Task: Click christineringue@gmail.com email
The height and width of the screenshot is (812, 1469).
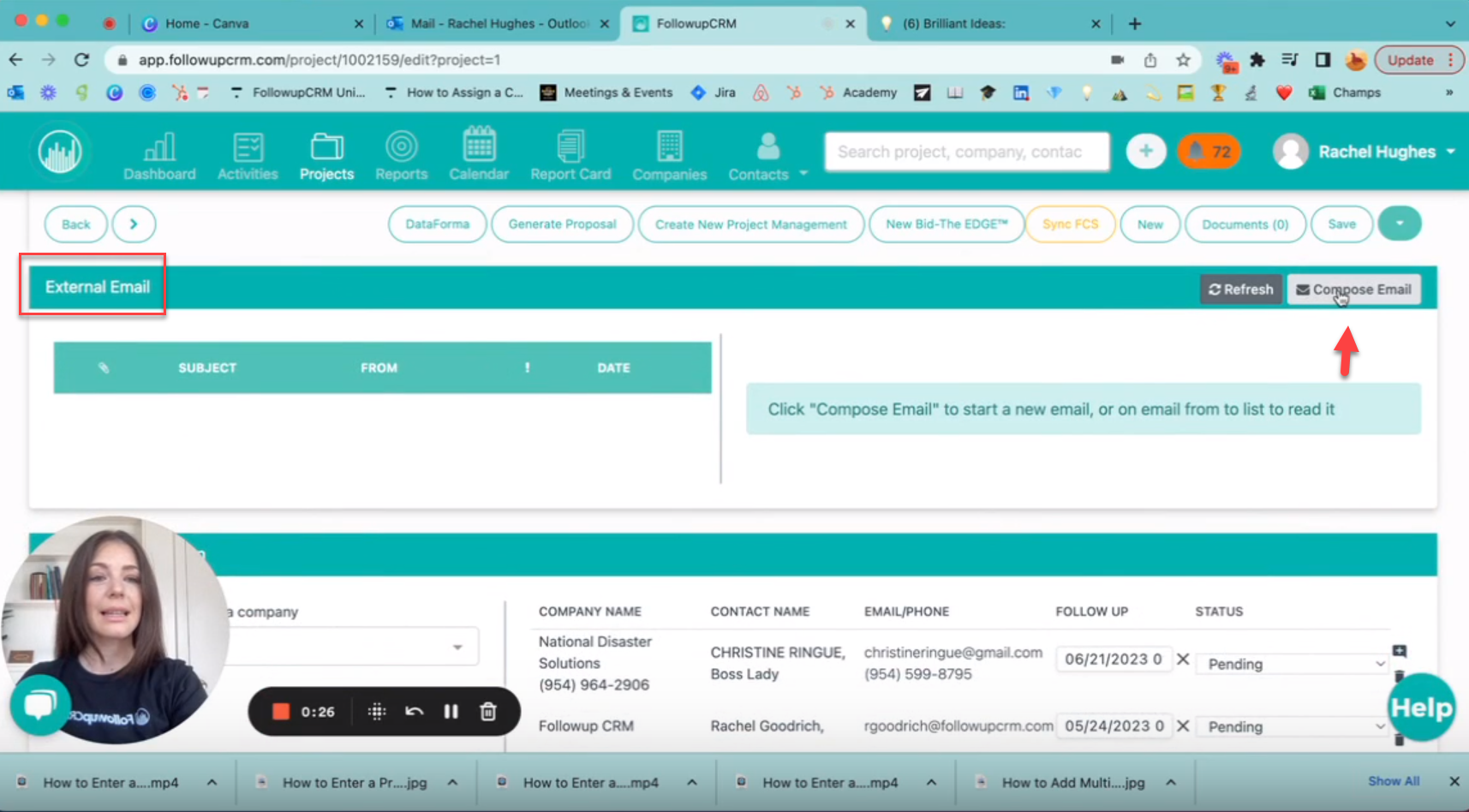Action: click(952, 652)
